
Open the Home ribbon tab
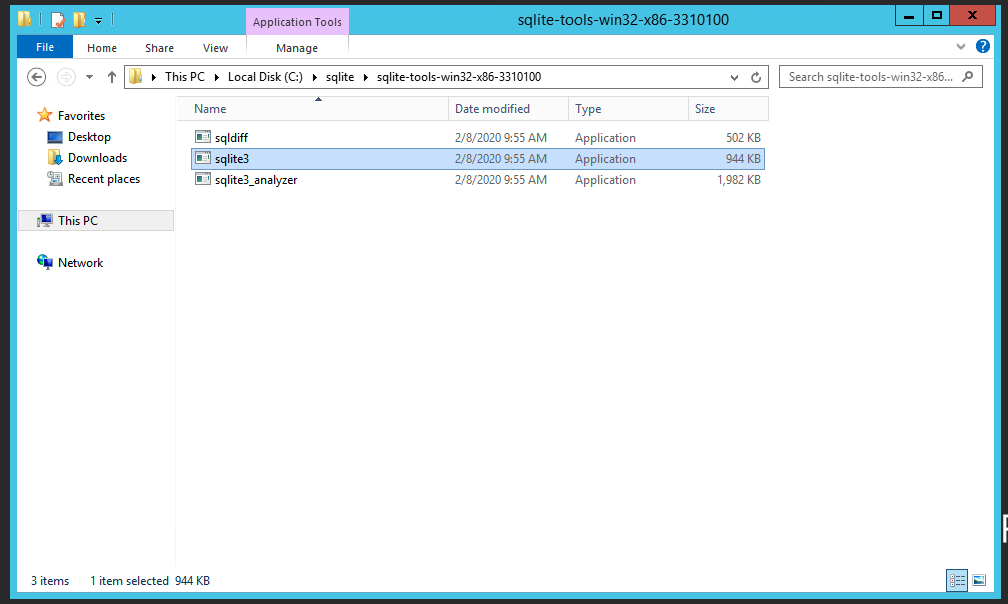[102, 48]
